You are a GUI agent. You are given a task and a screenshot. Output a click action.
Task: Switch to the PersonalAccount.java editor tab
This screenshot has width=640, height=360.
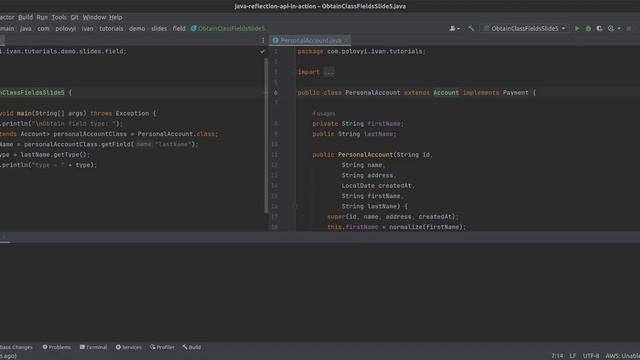pyautogui.click(x=311, y=40)
